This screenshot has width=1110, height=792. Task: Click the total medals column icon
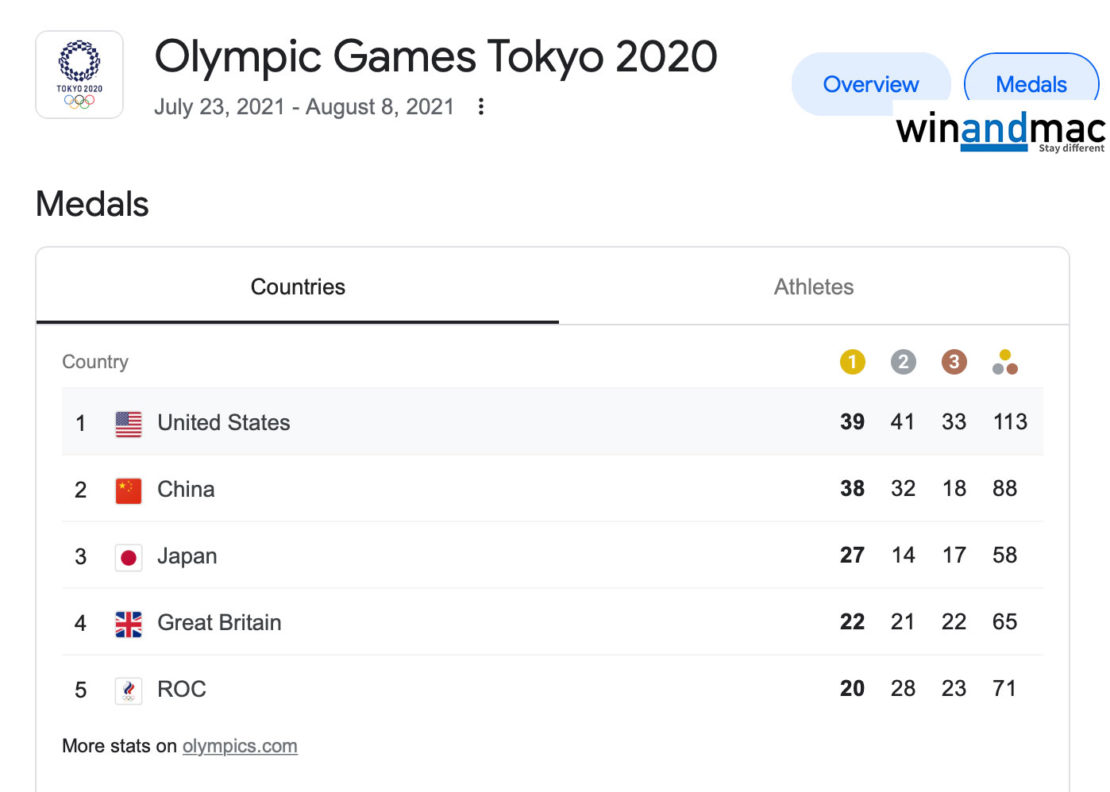[1005, 362]
